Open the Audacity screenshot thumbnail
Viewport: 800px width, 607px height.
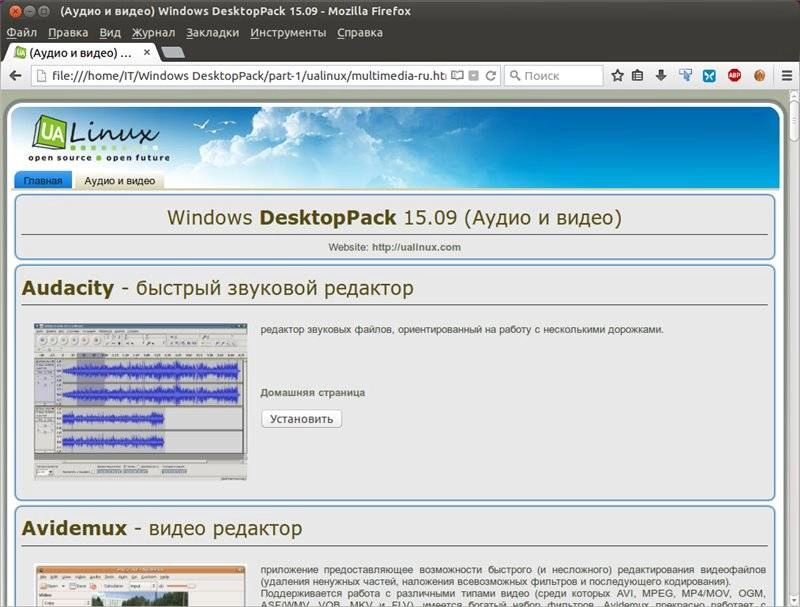[x=140, y=401]
